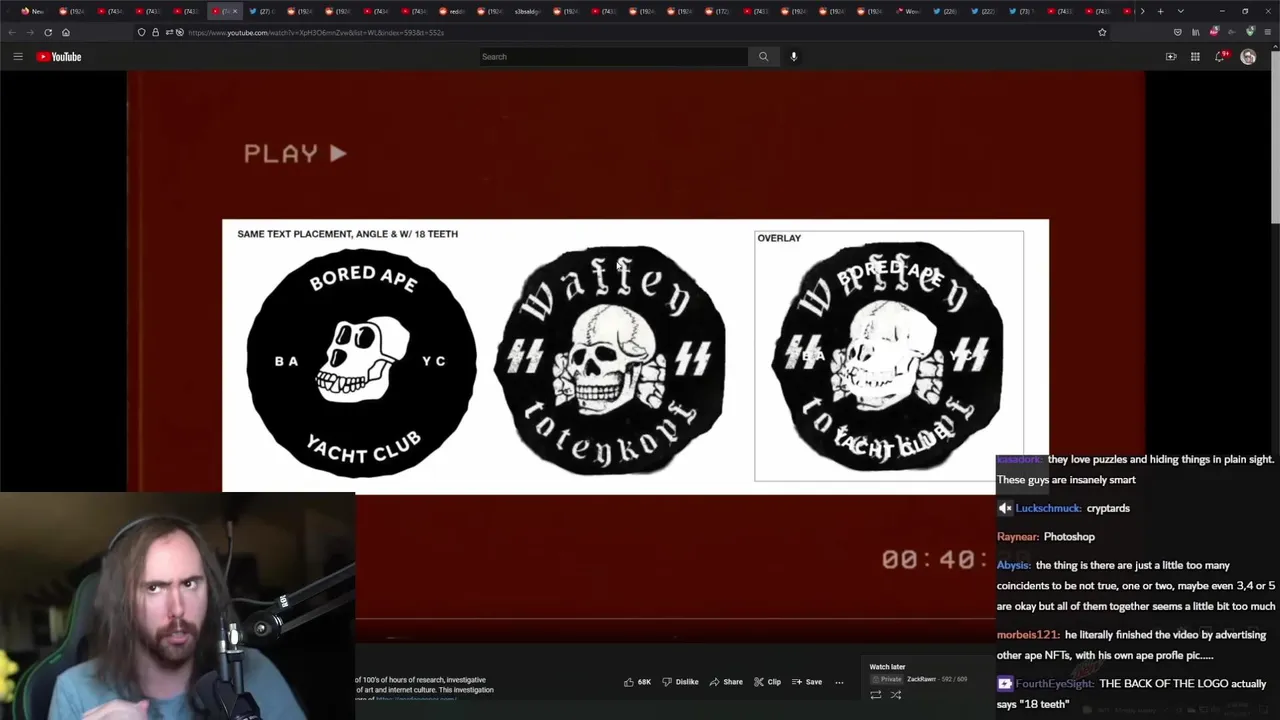Click the green shield extension toolbar icon
This screenshot has height=720, width=1280.
pos(1250,32)
